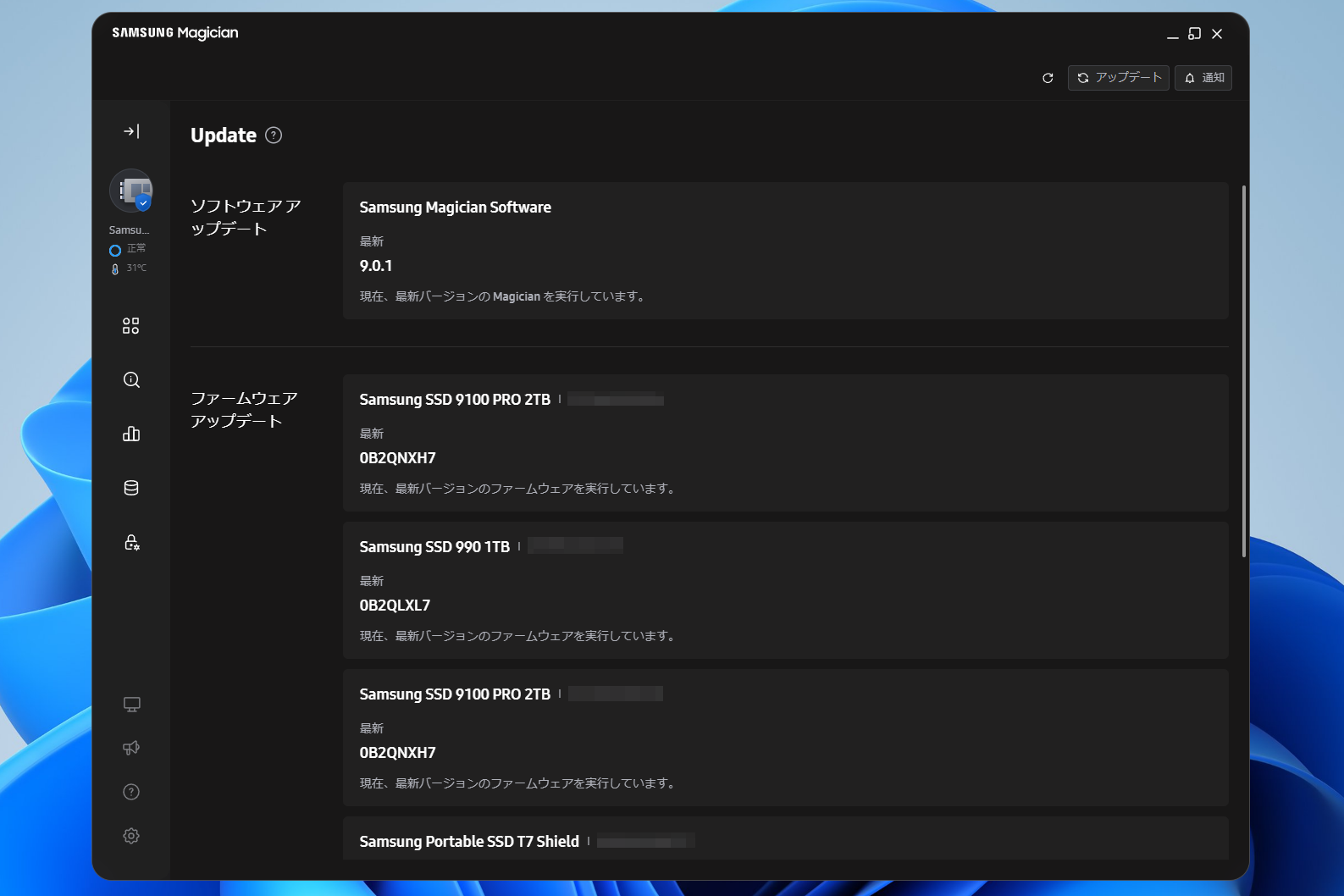The height and width of the screenshot is (896, 1344).
Task: Click the monitor icon in the sidebar
Action: [x=131, y=705]
